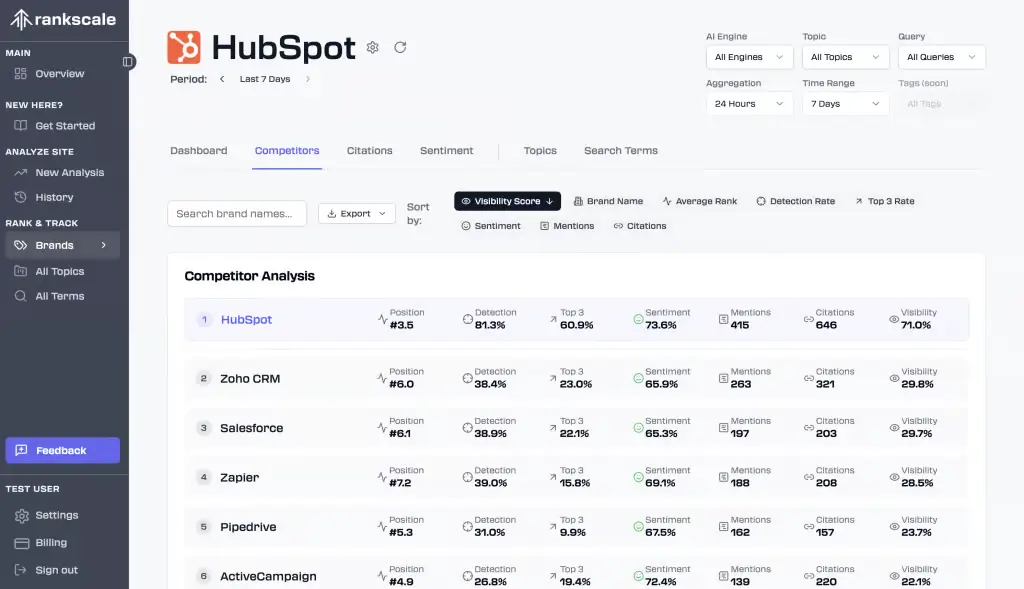Screen dimensions: 1024x589
Task: Go to previous period with left chevron
Action: click(222, 79)
